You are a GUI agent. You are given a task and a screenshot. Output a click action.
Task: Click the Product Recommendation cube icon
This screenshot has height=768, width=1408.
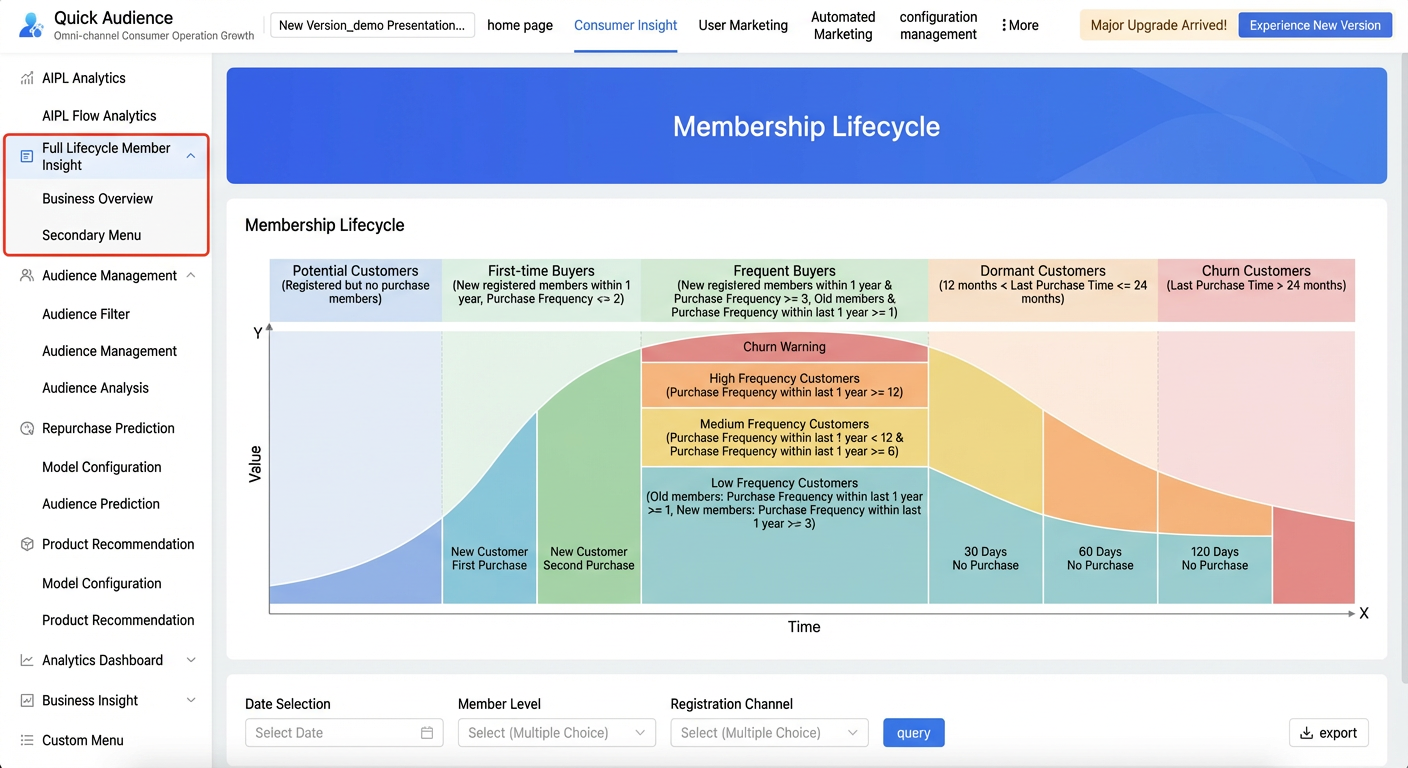[27, 544]
